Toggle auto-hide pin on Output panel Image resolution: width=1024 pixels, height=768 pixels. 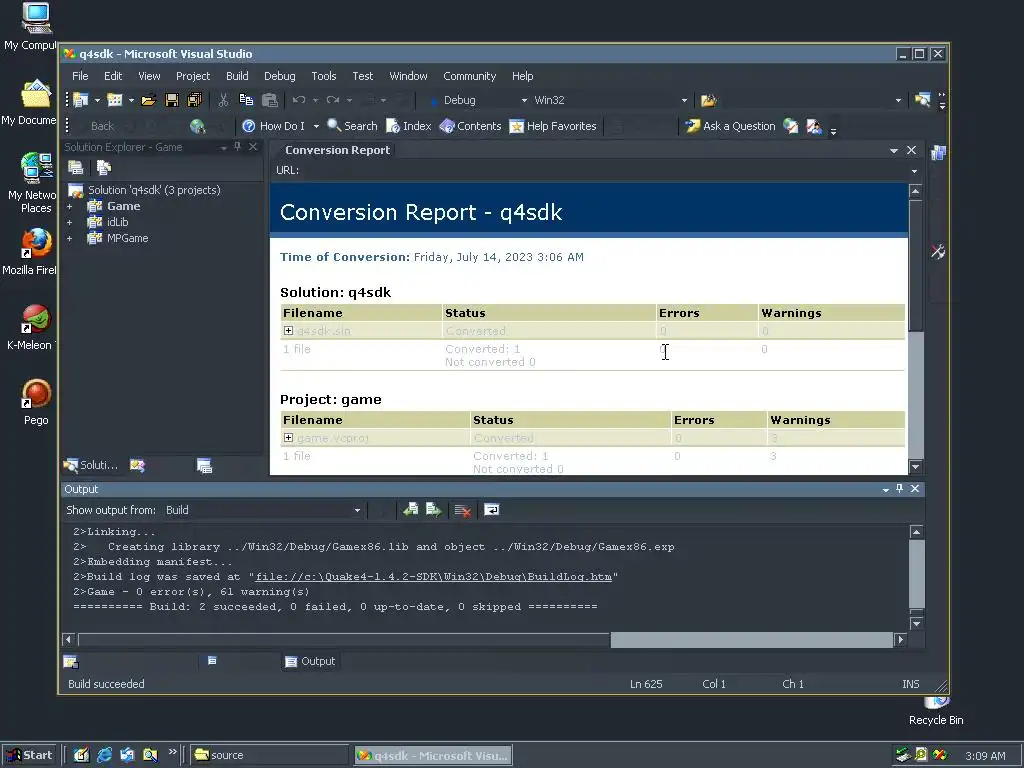900,488
